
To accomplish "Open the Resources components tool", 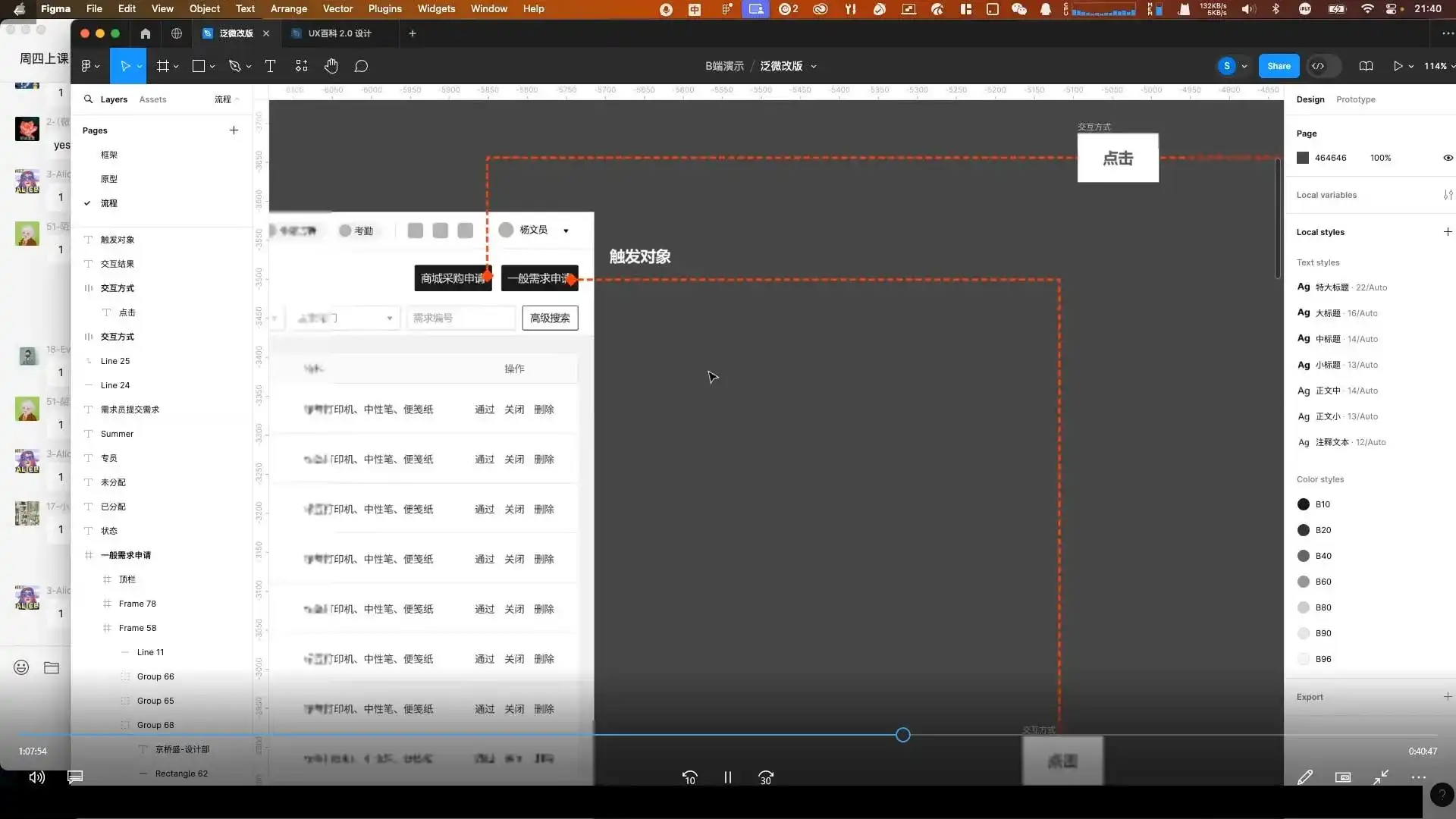I will coord(301,66).
